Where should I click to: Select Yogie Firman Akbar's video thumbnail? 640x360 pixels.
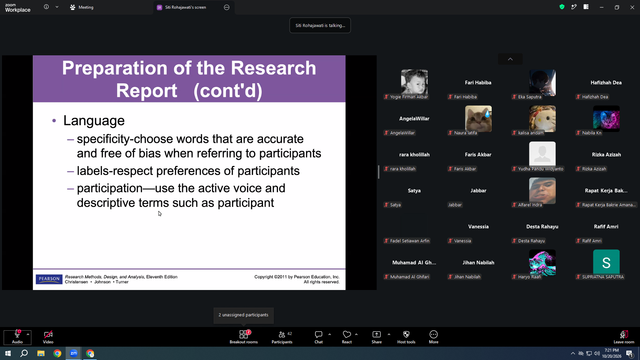[x=414, y=82]
